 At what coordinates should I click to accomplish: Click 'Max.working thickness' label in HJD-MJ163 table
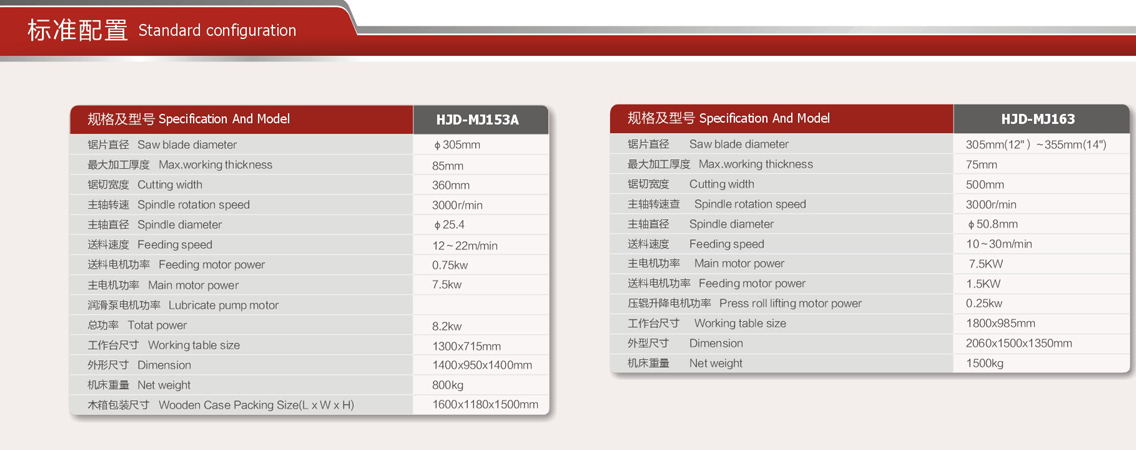(x=756, y=164)
